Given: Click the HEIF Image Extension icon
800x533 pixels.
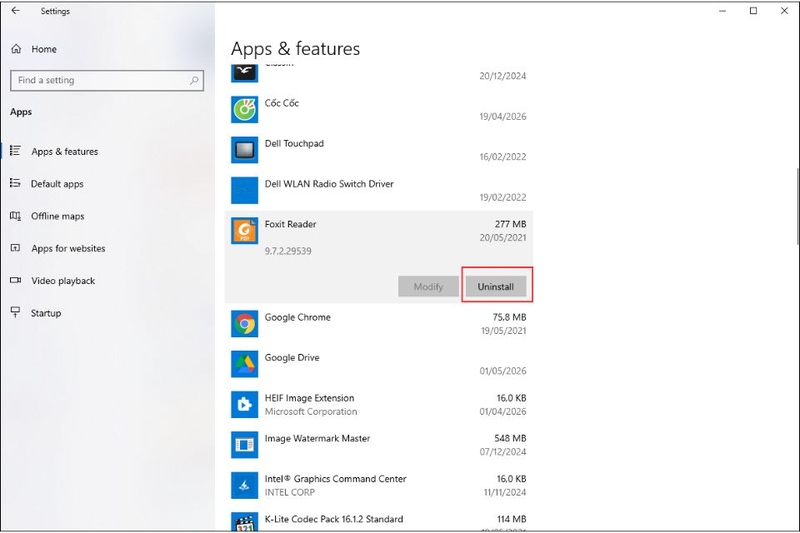Looking at the screenshot, I should coord(244,404).
